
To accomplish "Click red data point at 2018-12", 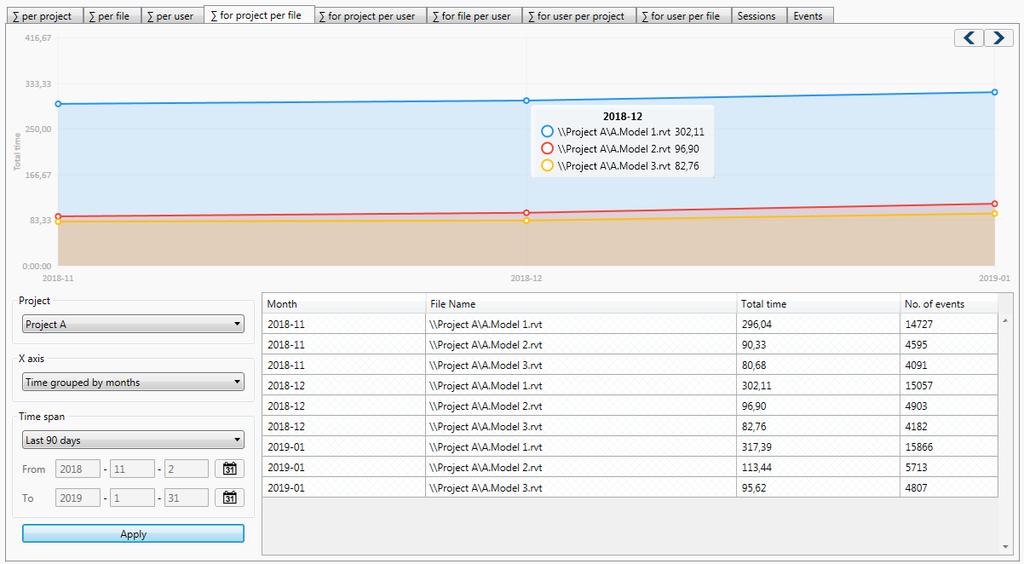I will [x=526, y=213].
